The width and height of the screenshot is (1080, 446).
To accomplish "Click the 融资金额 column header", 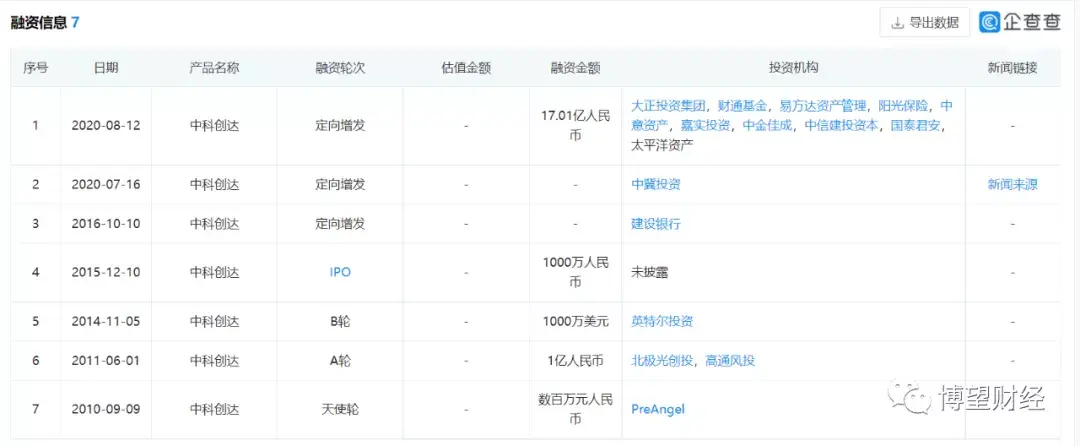I will (575, 68).
